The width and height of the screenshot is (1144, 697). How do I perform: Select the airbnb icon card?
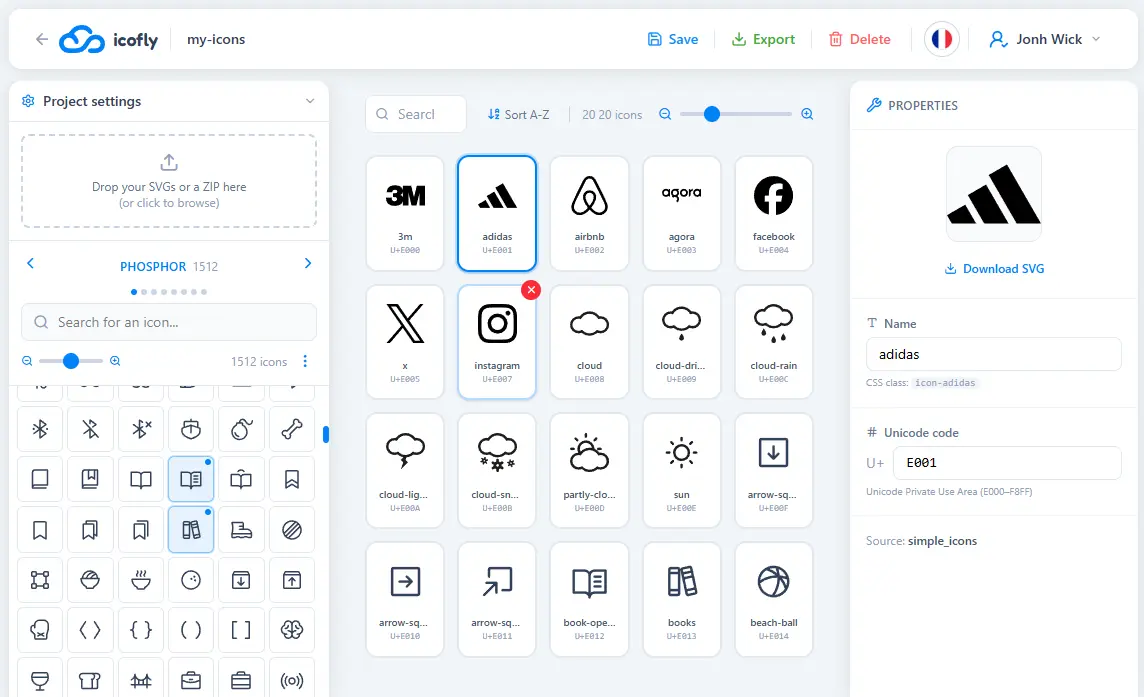tap(590, 213)
